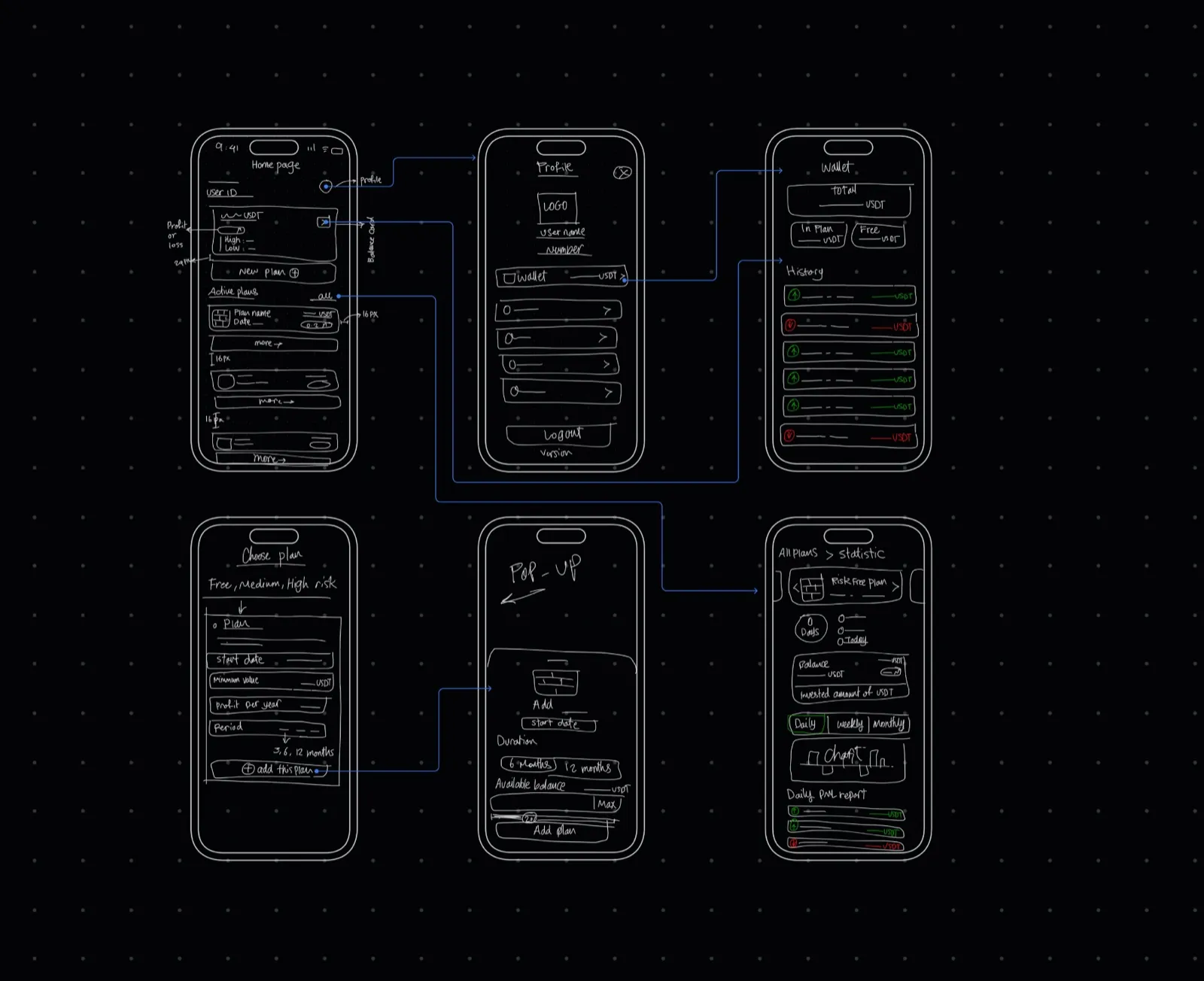This screenshot has width=1204, height=981.
Task: Tap the '0 Days' circle
Action: coord(810,627)
